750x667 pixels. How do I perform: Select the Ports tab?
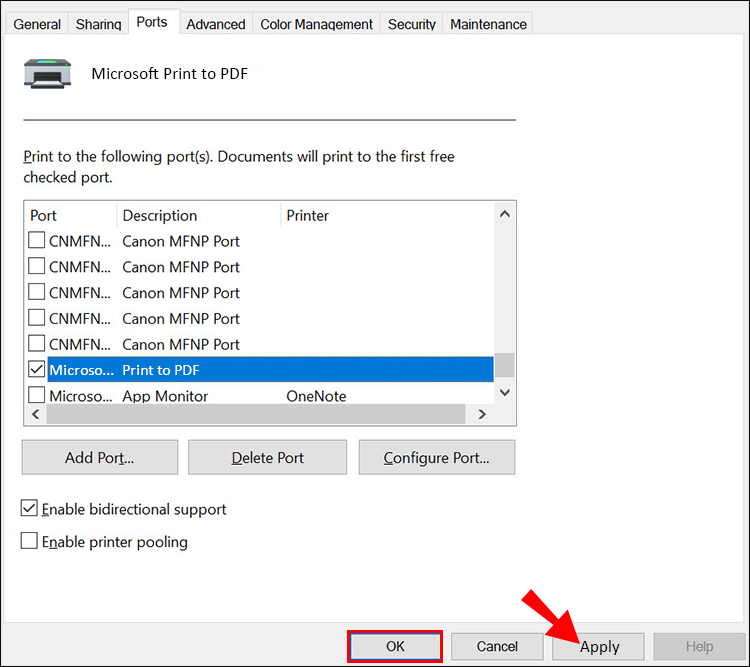(152, 22)
